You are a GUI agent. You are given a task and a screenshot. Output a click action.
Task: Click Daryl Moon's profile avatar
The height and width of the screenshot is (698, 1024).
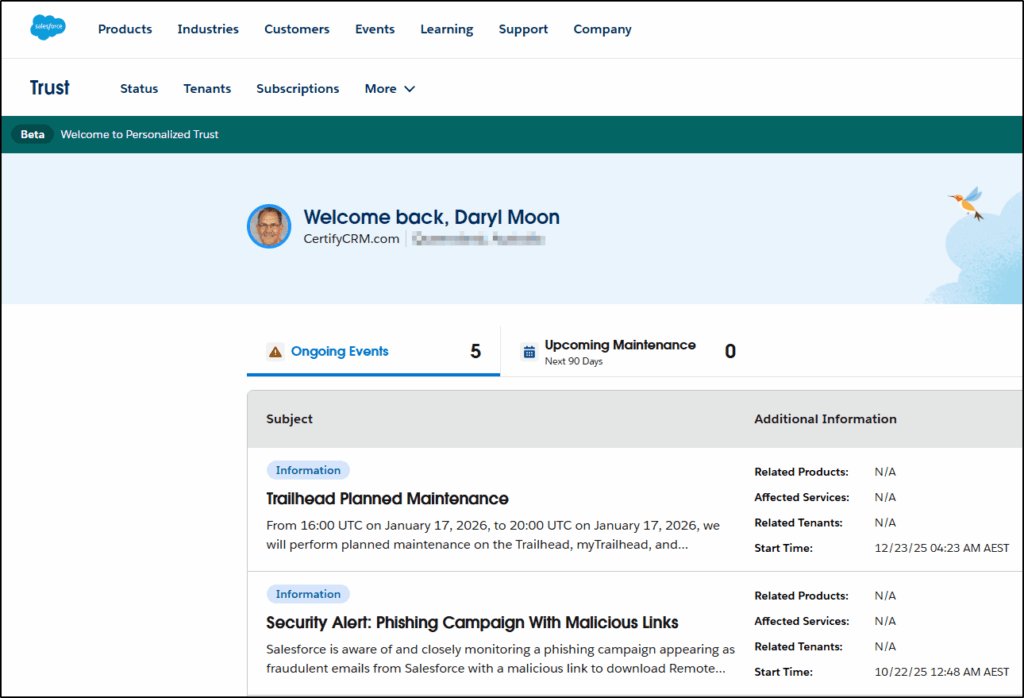[x=268, y=227]
